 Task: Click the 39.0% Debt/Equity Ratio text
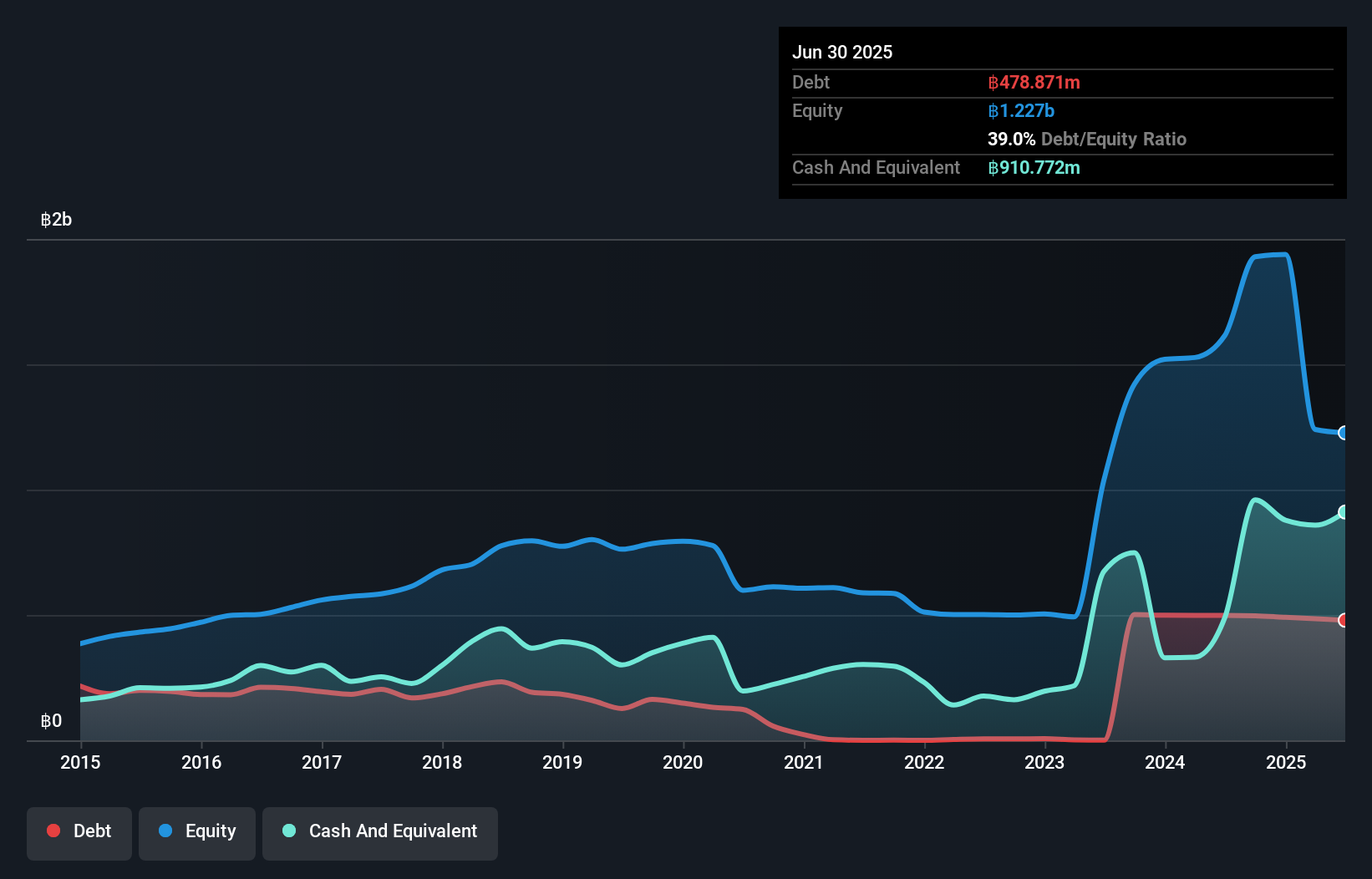pos(1087,140)
